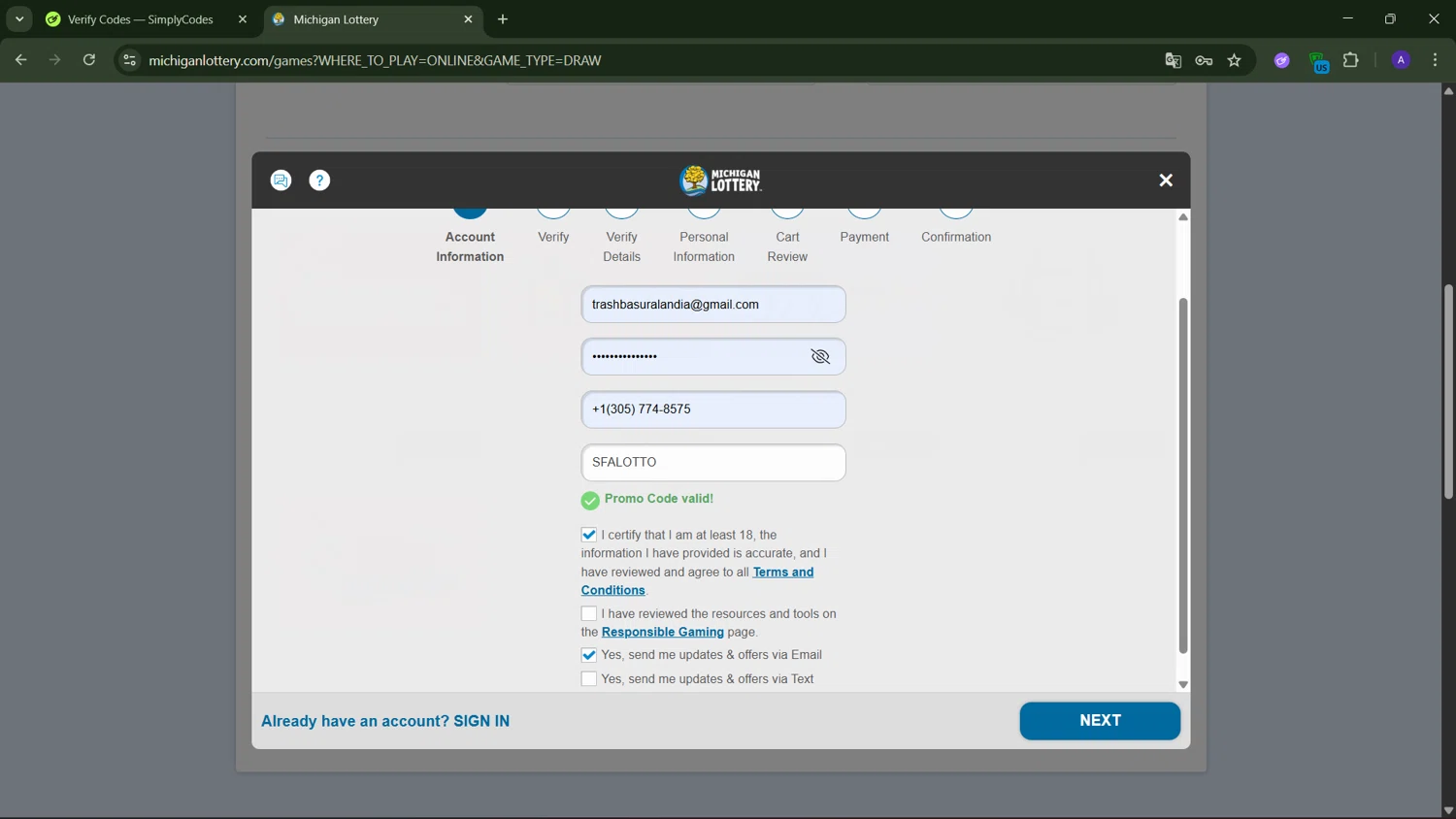Click the dialog scrollbar up arrow
Screen dimensions: 1456x819
pos(1183,217)
